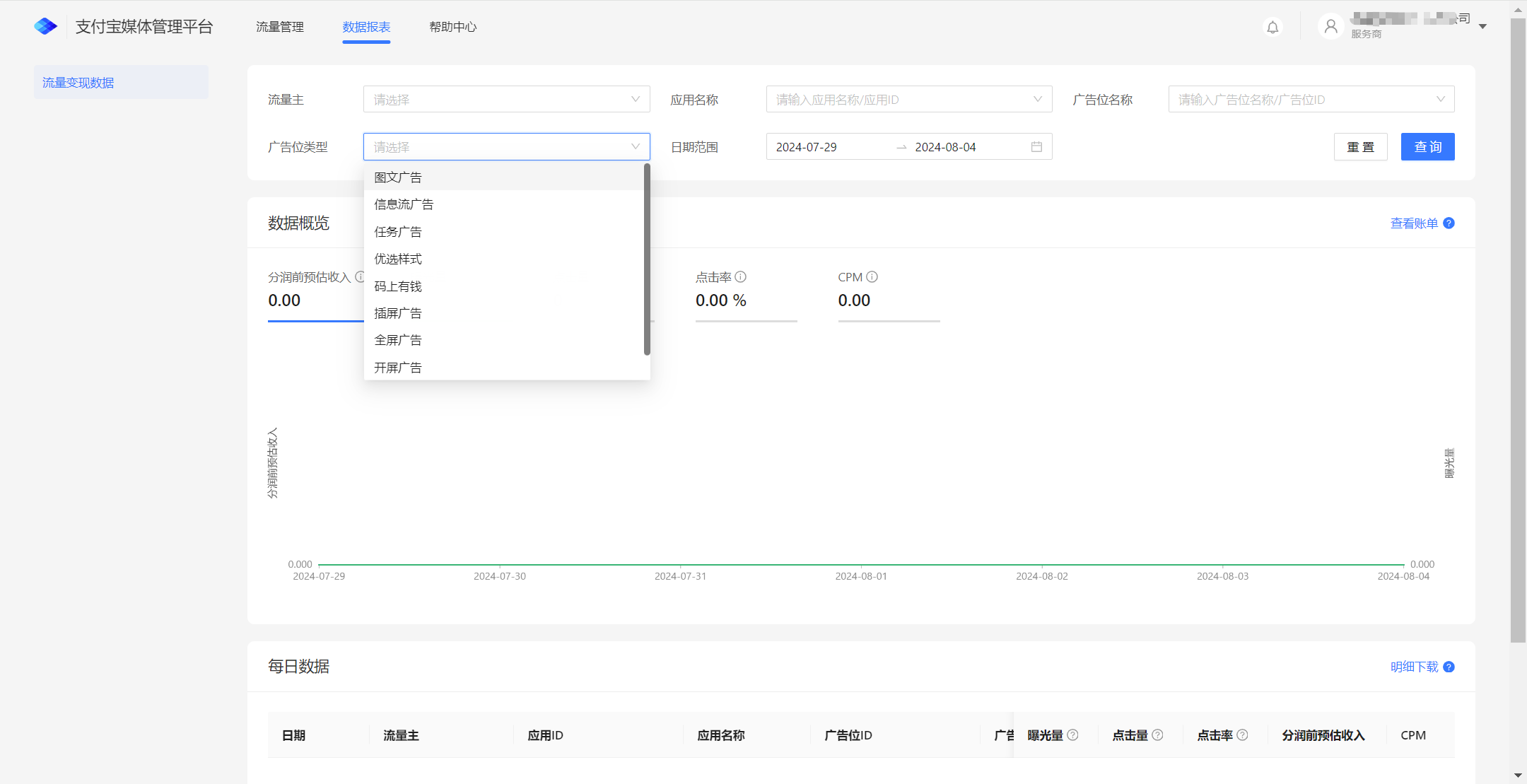The height and width of the screenshot is (784, 1527).
Task: Click info icon next to 点击率
Action: 741,277
